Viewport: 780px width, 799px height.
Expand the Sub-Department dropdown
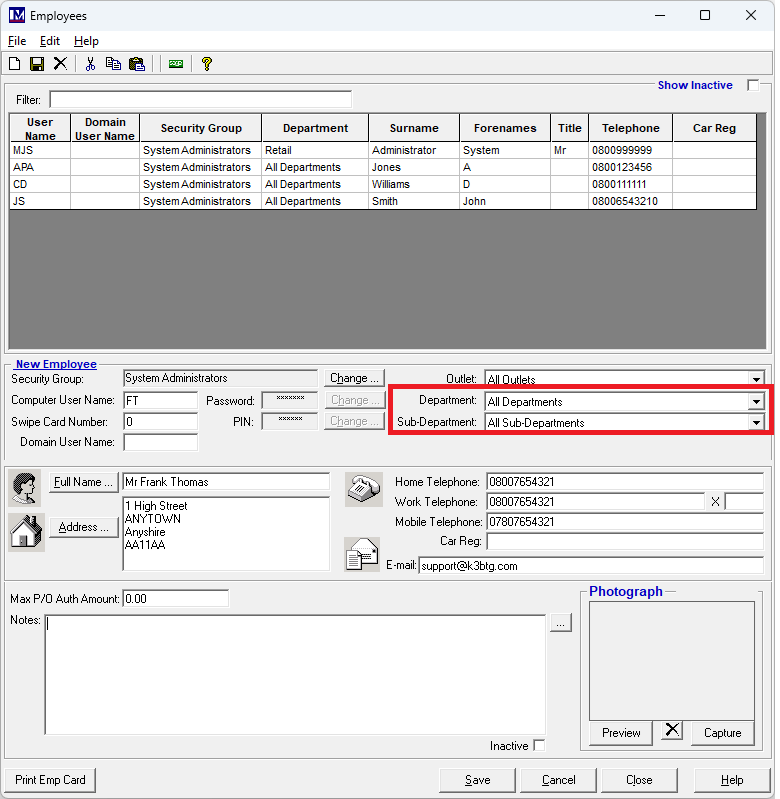[x=755, y=423]
